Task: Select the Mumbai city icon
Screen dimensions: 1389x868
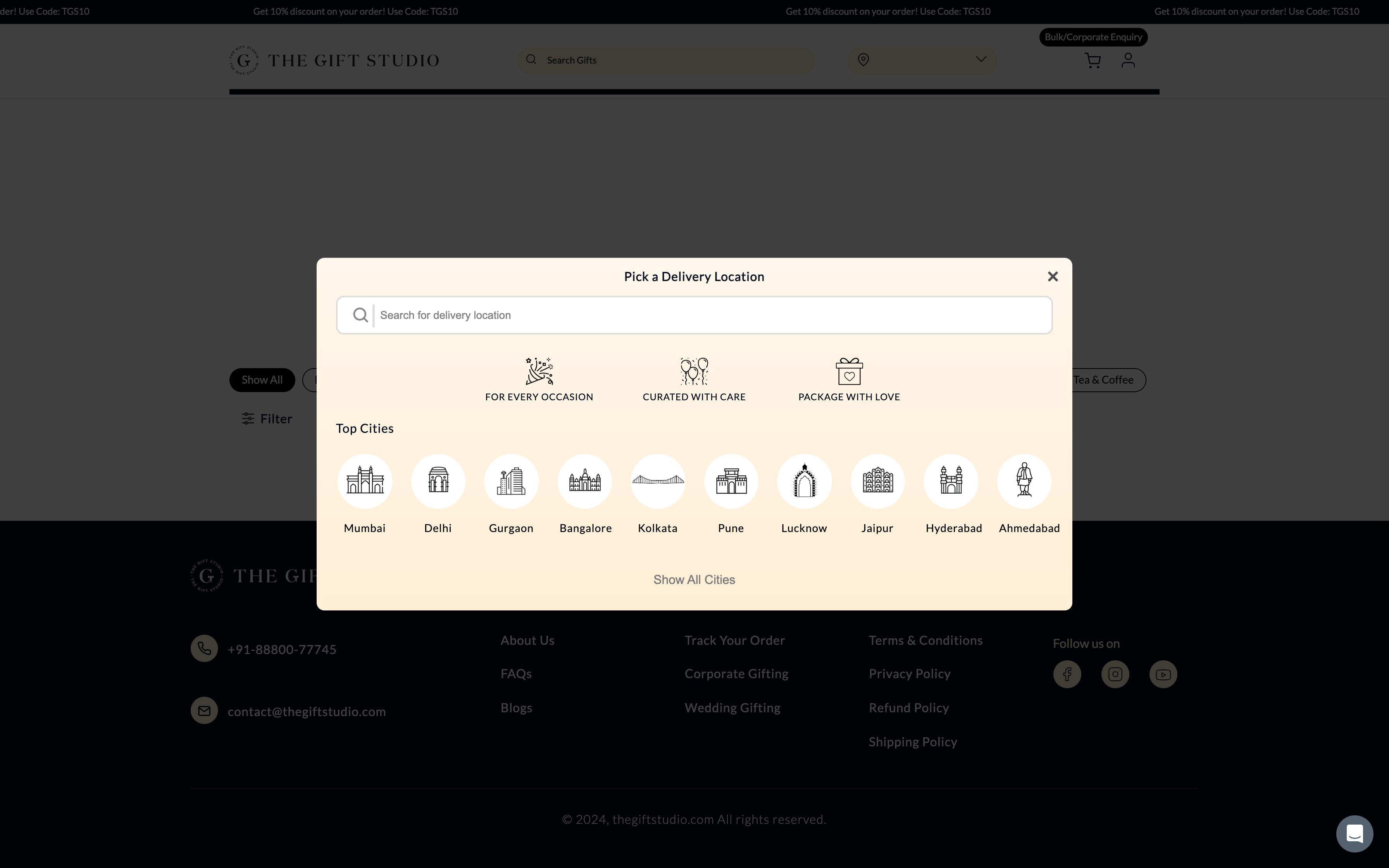Action: point(364,481)
